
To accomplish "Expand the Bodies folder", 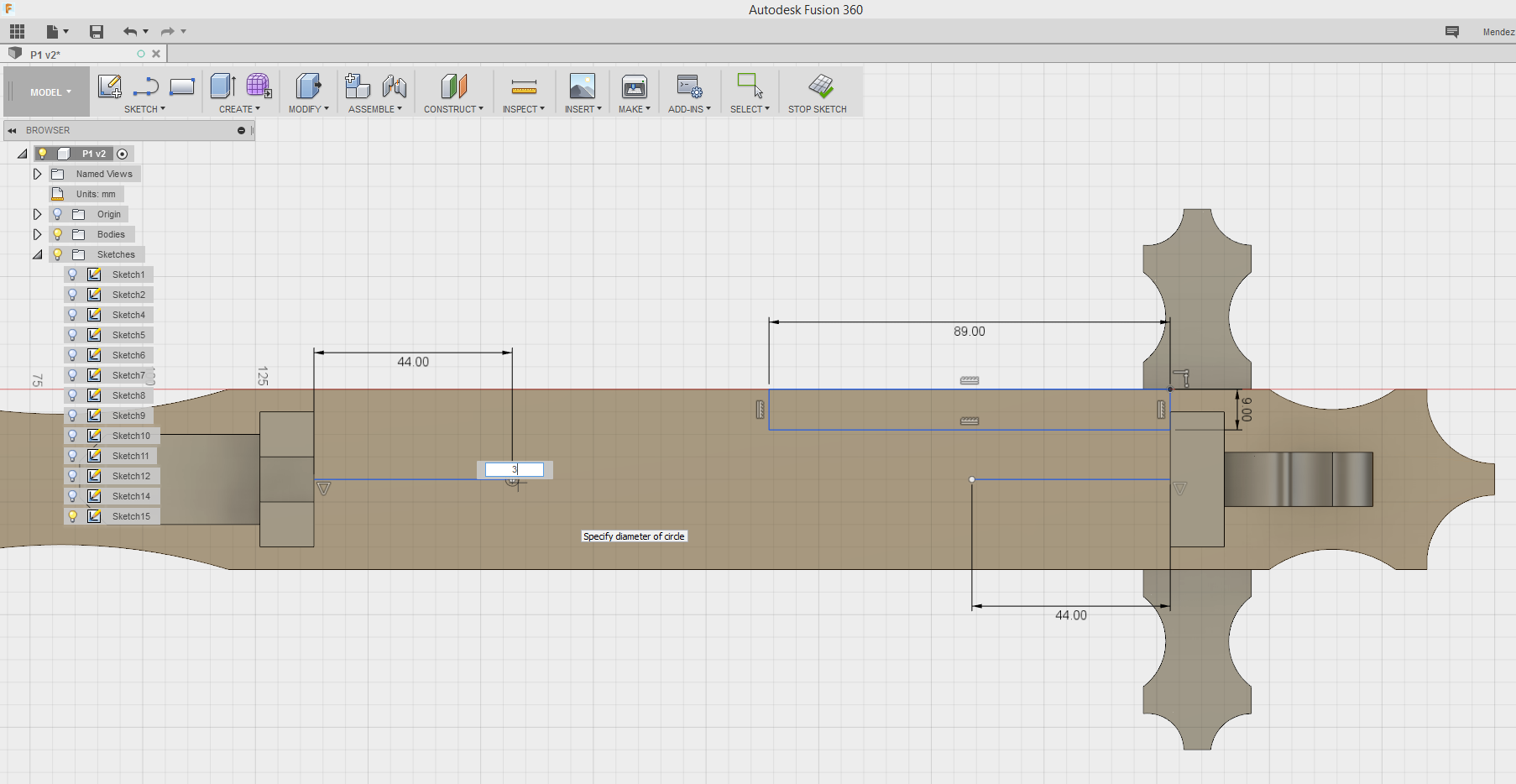I will pos(37,234).
